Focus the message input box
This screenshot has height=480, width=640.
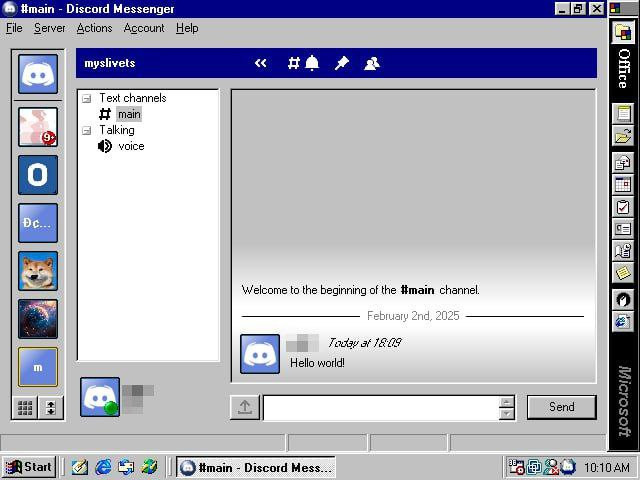[381, 407]
